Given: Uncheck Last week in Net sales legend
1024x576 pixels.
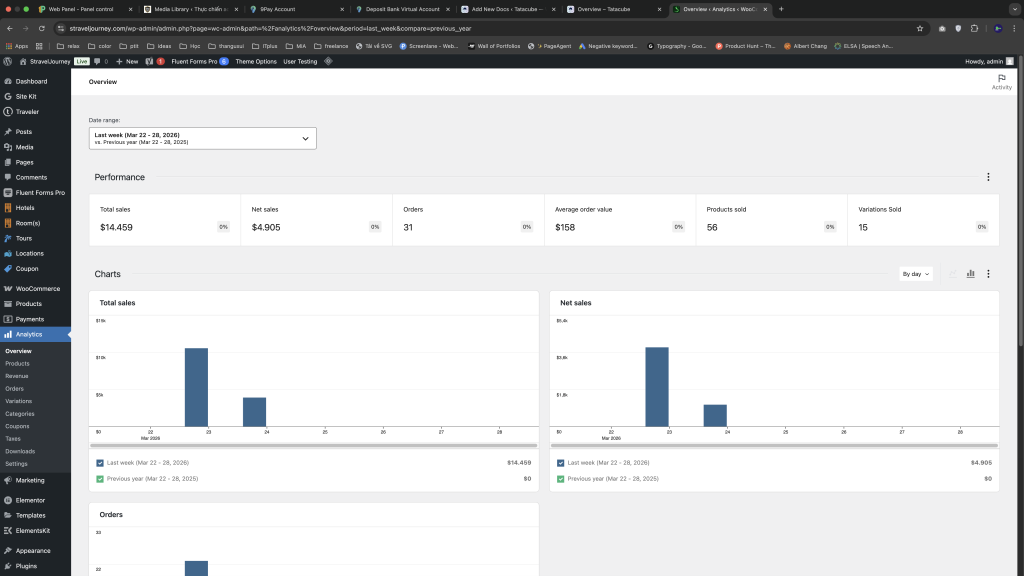Looking at the screenshot, I should [x=560, y=463].
